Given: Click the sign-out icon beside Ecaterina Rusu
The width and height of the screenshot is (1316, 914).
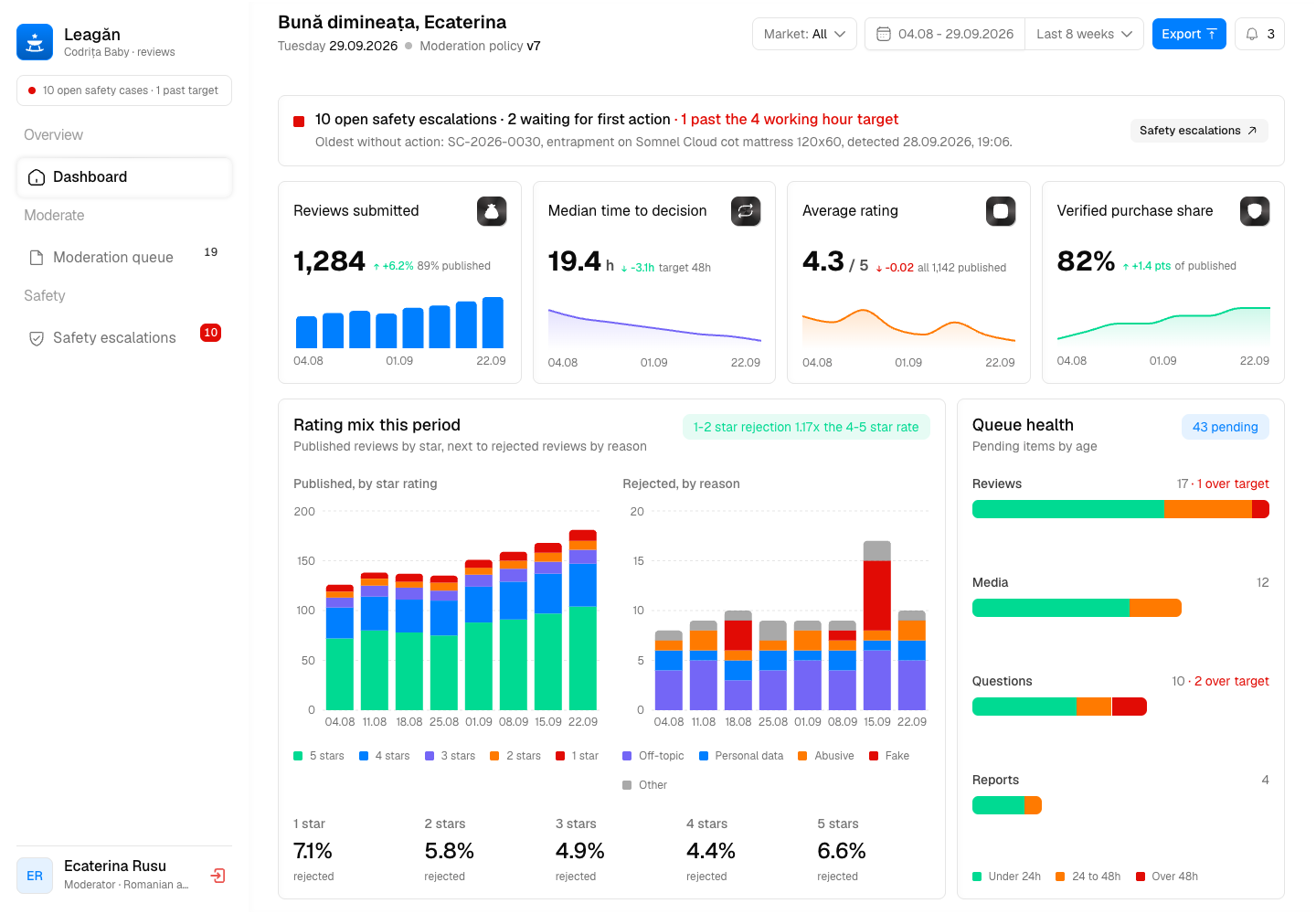Looking at the screenshot, I should coord(218,876).
